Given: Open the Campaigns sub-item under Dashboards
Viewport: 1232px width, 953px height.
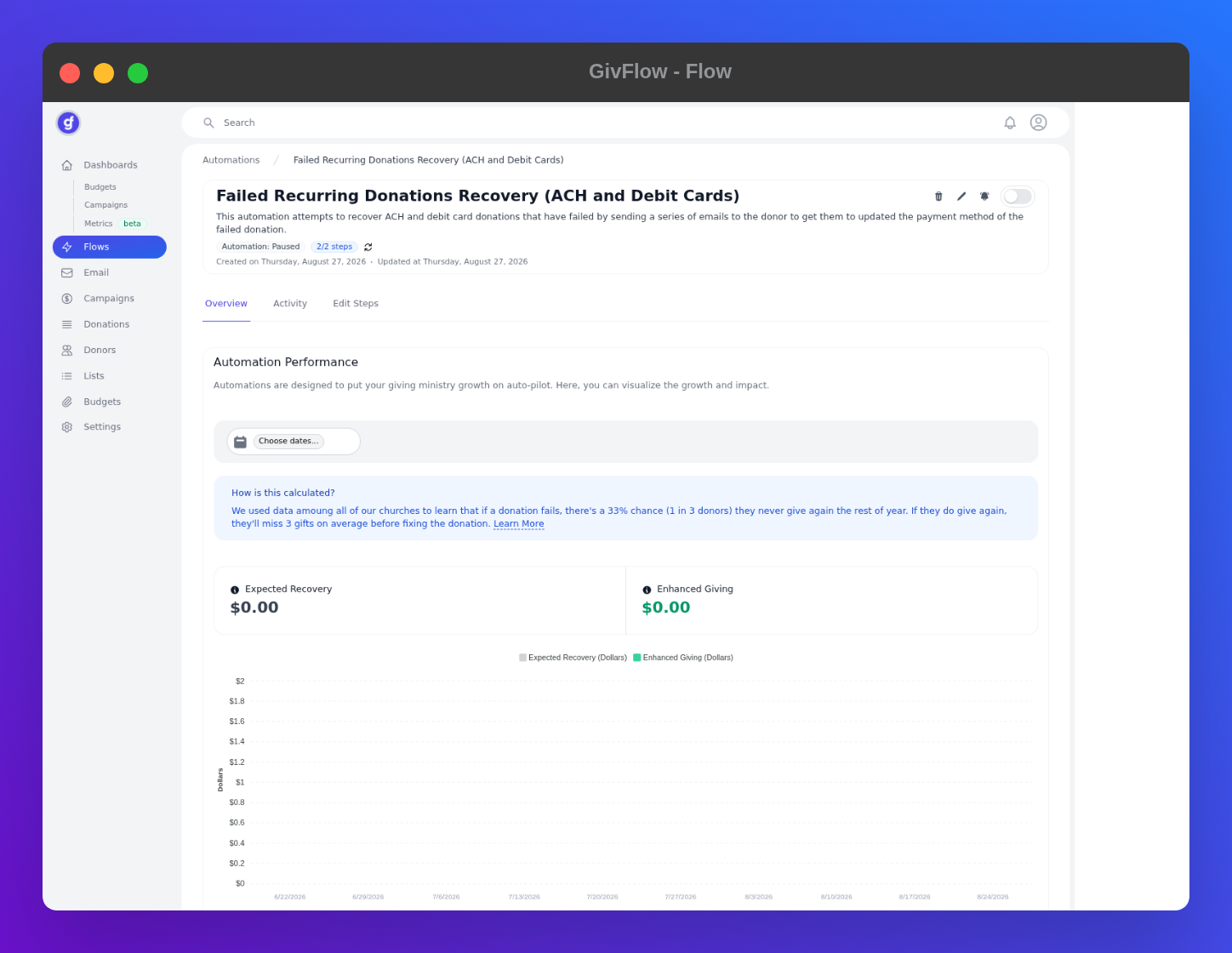Looking at the screenshot, I should click(x=106, y=205).
